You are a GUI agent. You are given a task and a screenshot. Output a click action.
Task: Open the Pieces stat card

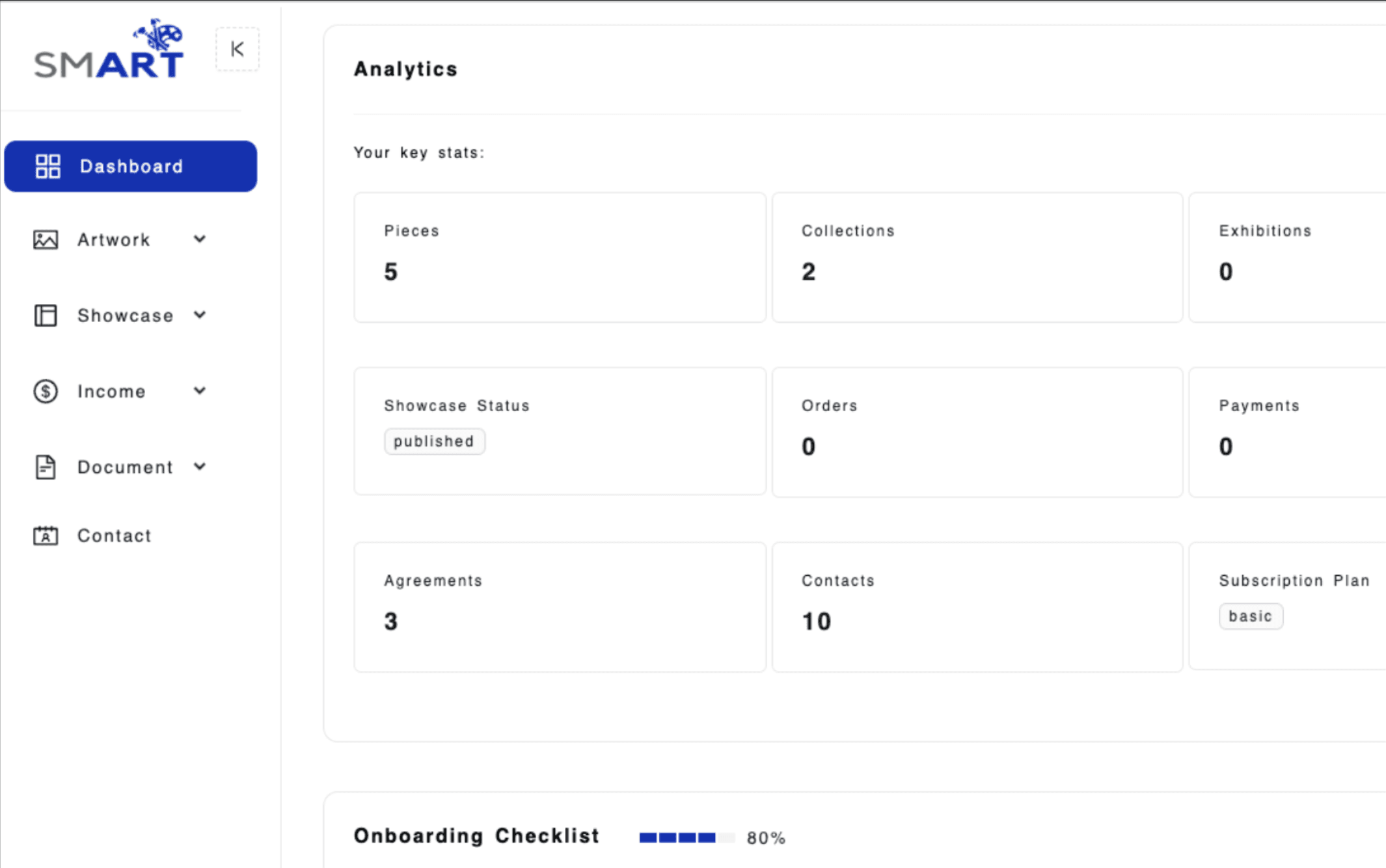click(560, 257)
